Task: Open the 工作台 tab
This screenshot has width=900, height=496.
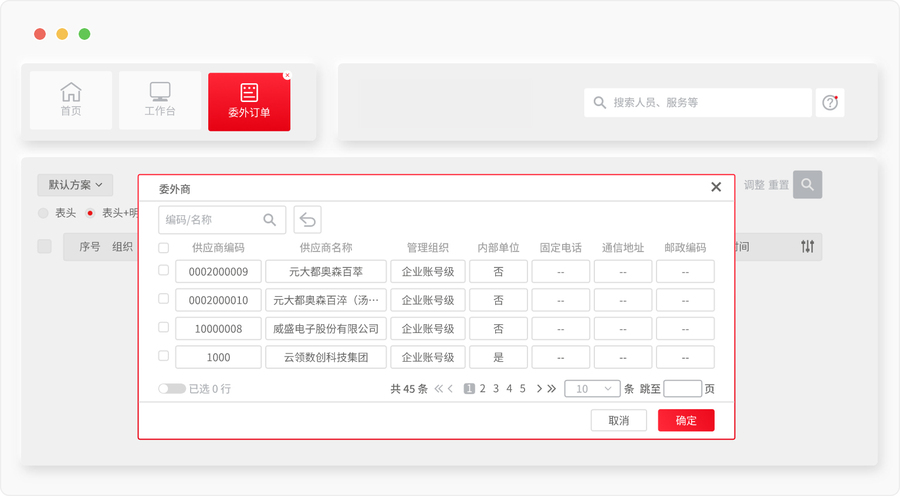Action: [x=160, y=100]
